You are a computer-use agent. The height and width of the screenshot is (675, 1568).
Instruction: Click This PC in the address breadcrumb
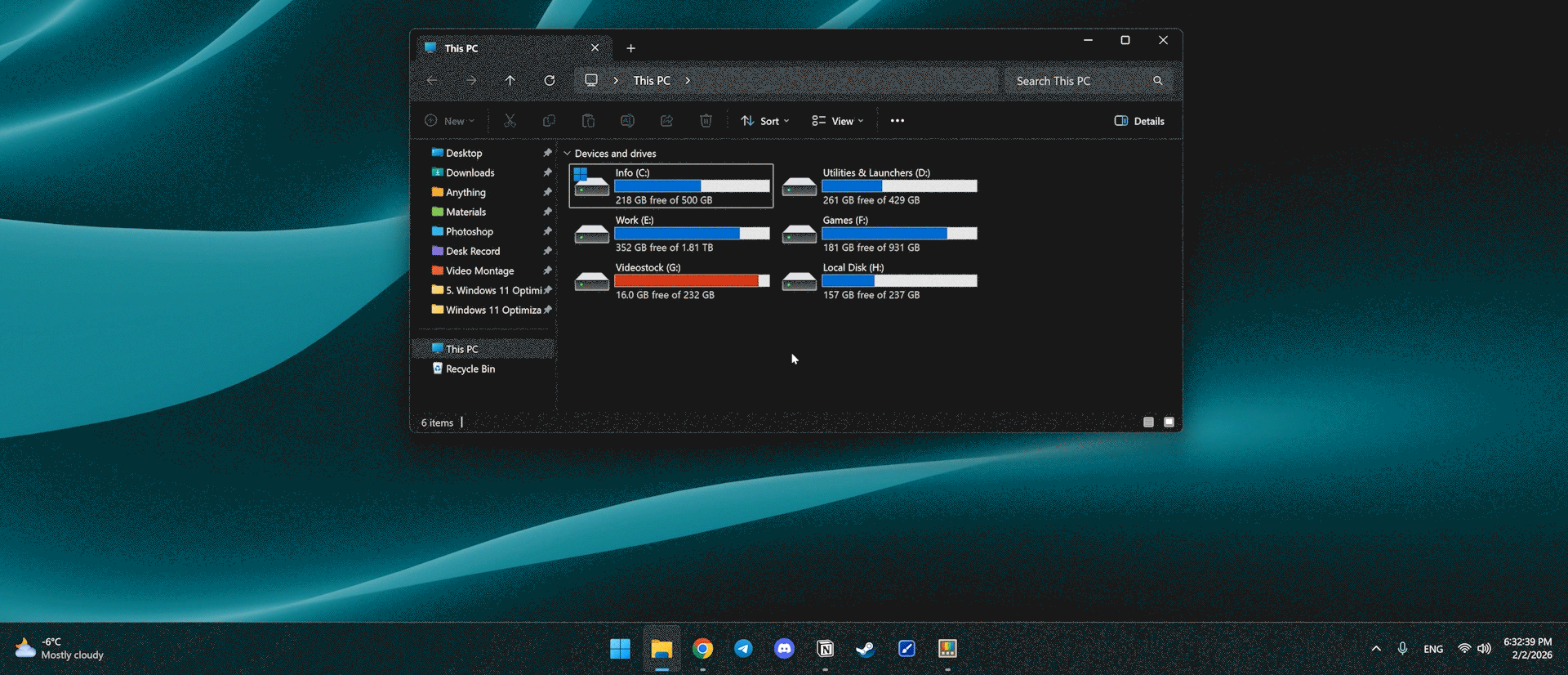click(651, 81)
